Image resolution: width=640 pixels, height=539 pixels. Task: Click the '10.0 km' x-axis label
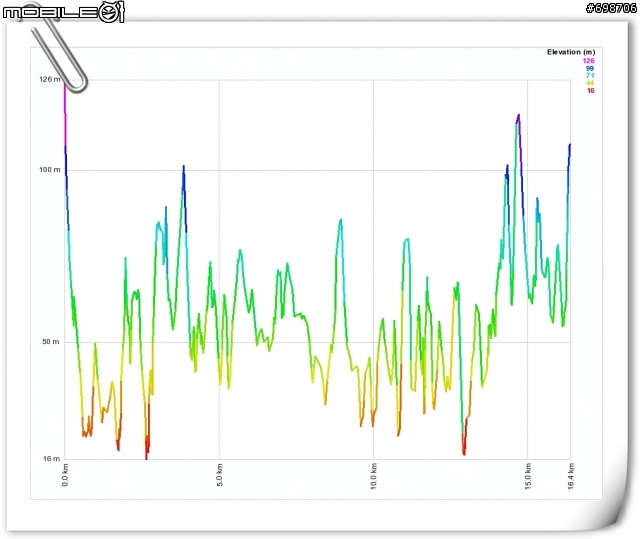click(373, 476)
